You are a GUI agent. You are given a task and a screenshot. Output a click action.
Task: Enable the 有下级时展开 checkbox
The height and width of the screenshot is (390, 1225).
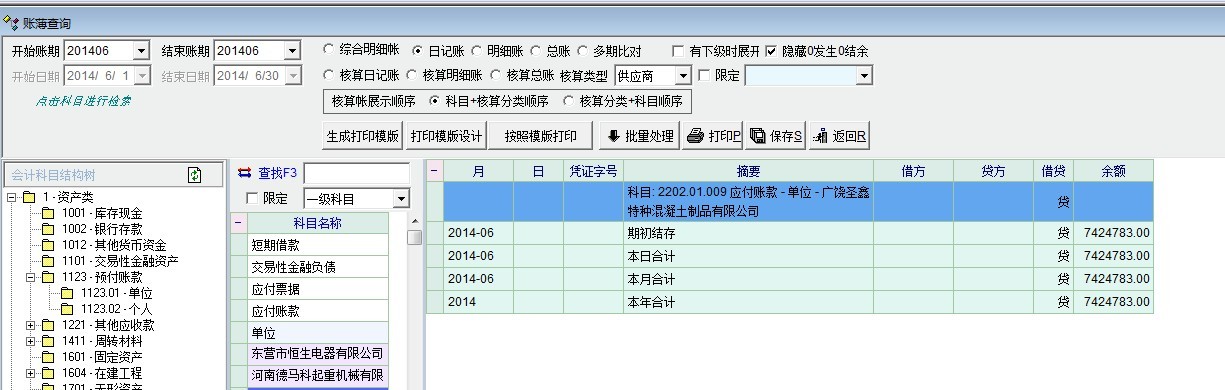680,50
